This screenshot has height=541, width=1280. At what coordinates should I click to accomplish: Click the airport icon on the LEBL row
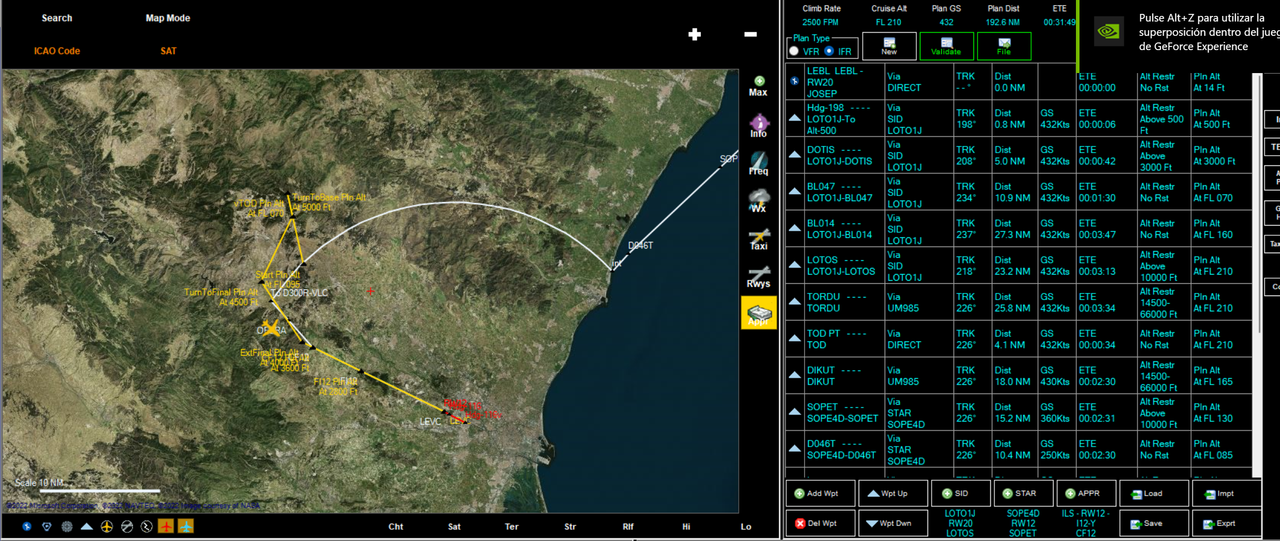pos(795,80)
